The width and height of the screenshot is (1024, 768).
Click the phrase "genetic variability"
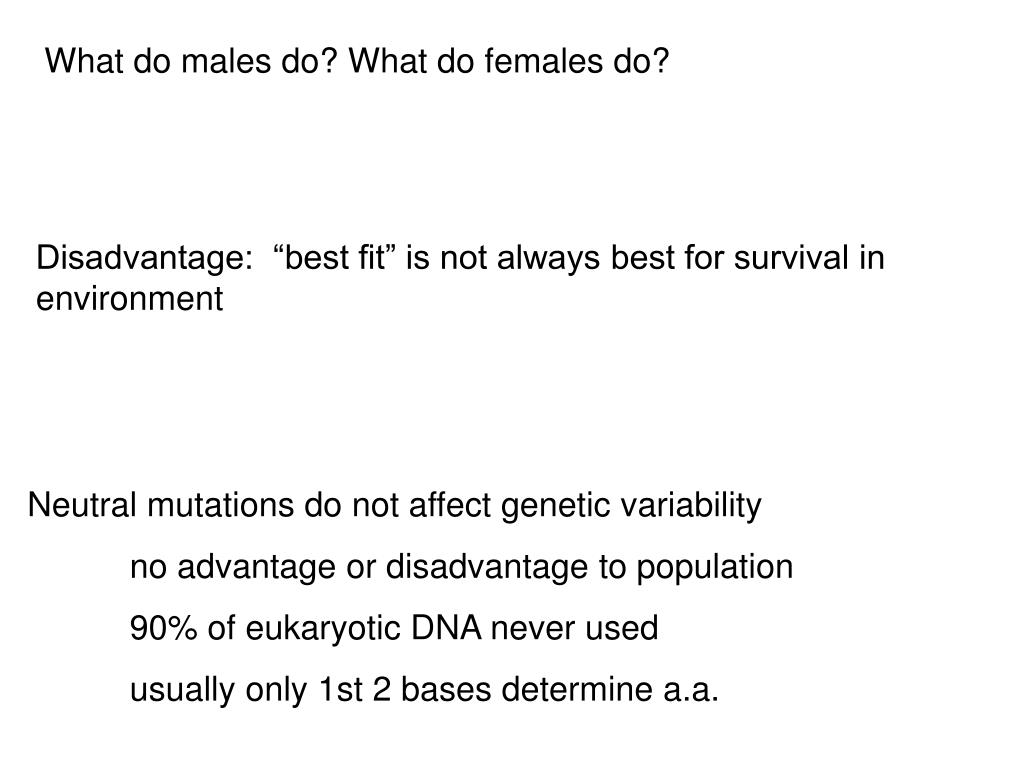coord(630,506)
